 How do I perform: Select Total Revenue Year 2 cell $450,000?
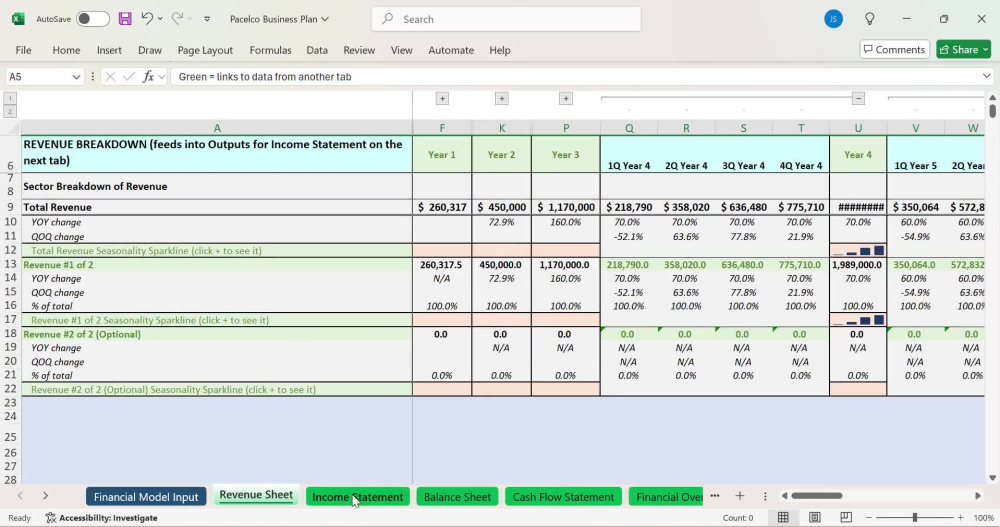[x=501, y=207]
